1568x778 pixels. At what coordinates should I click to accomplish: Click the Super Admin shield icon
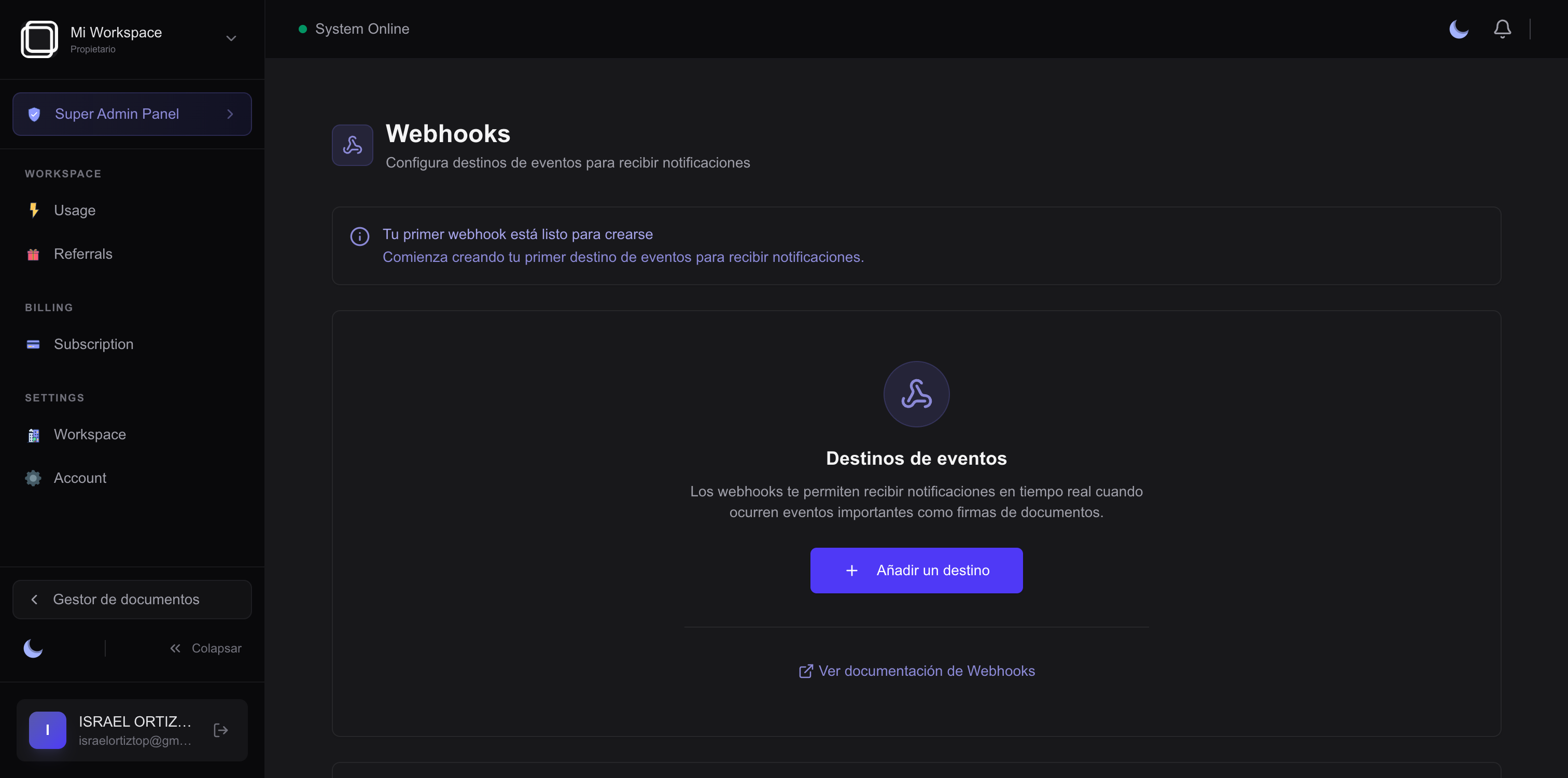click(x=34, y=114)
